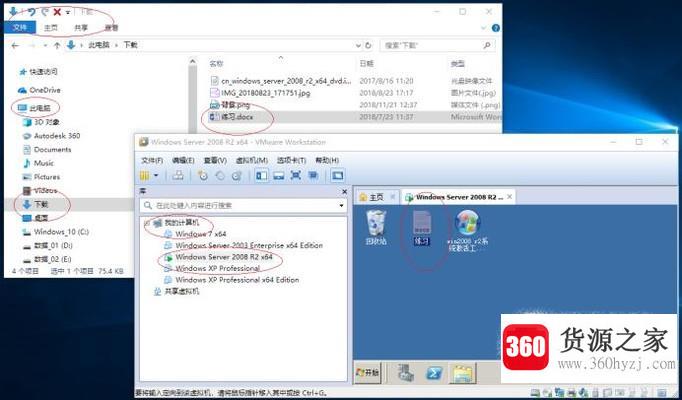Collapse the 我的计算机 tree node
The height and width of the screenshot is (400, 682).
(147, 223)
